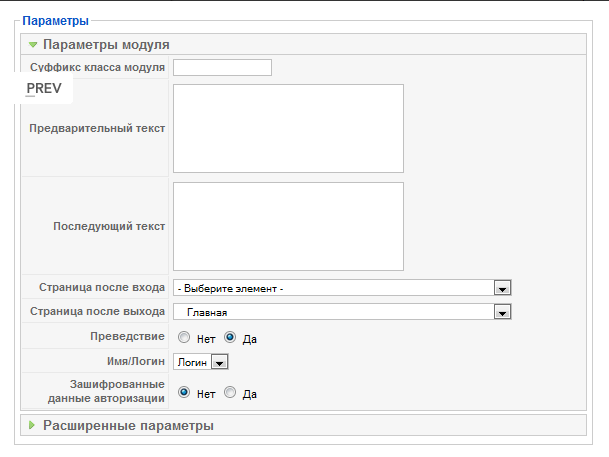Expand the Расширенные параметры section arrow

(32, 425)
